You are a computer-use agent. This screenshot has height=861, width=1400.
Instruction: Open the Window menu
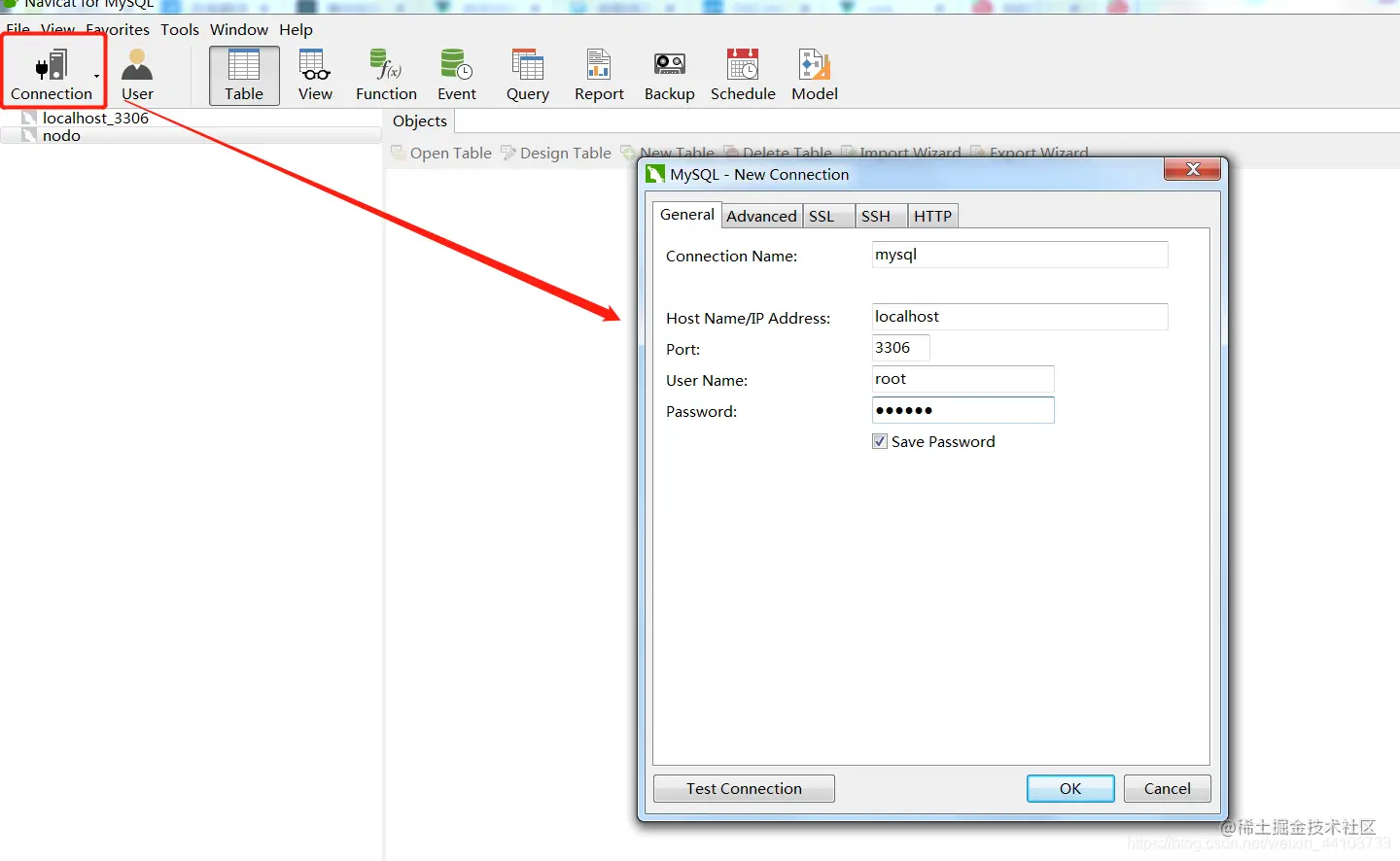tap(239, 29)
